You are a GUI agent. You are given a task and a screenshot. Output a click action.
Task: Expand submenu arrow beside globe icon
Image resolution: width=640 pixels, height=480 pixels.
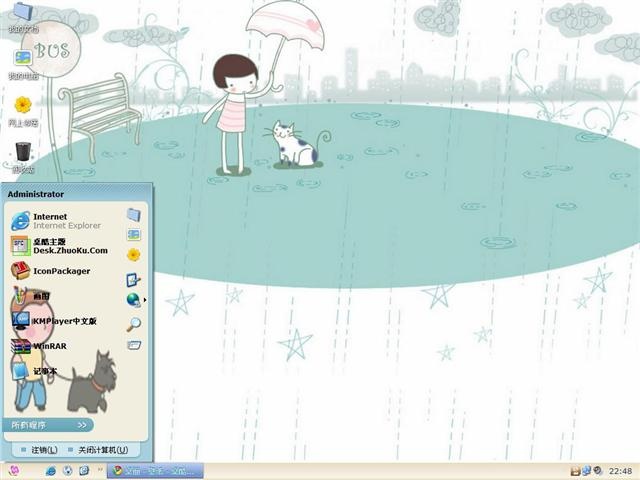point(145,300)
